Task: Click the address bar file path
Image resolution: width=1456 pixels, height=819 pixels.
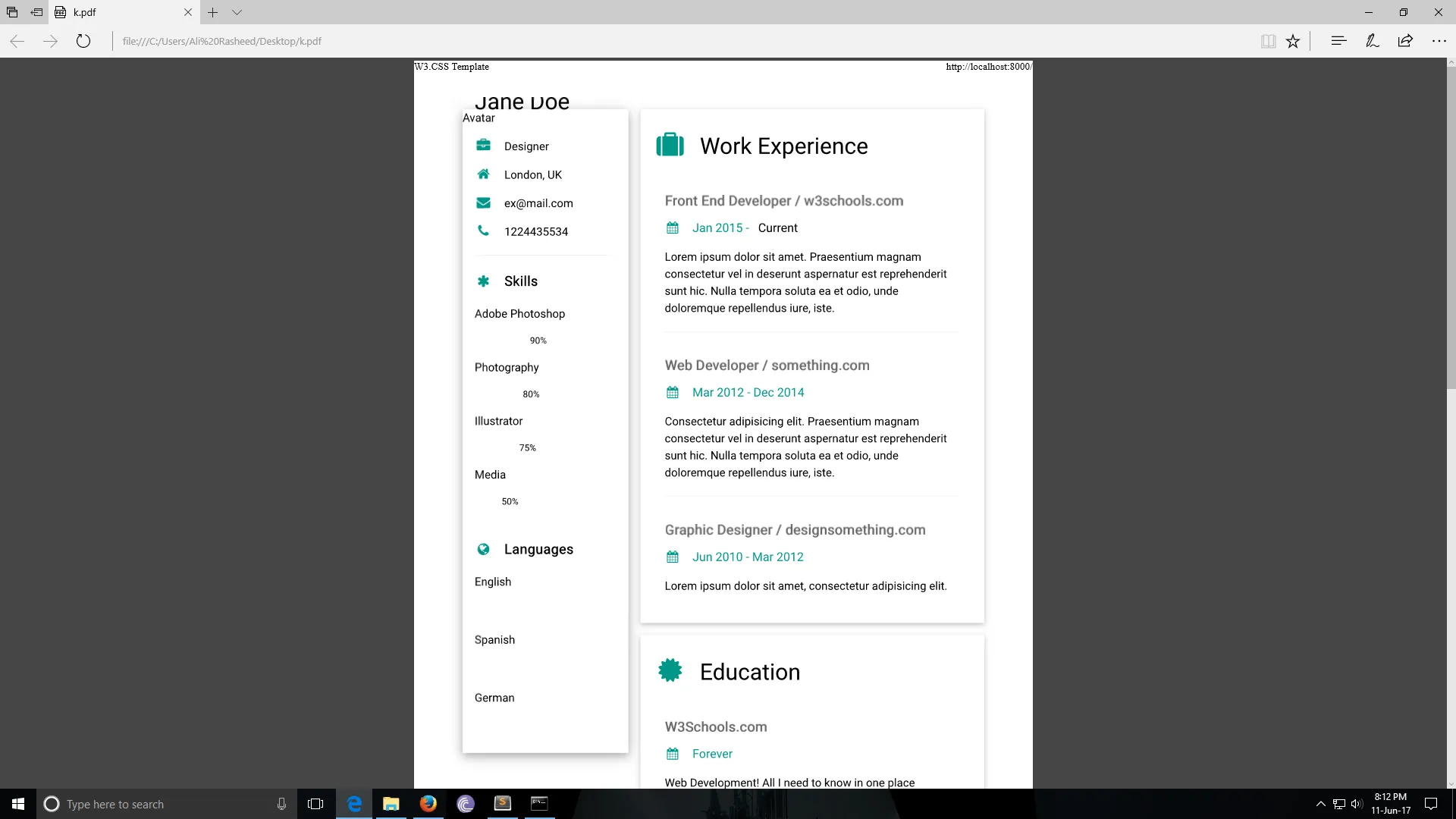Action: pos(222,41)
